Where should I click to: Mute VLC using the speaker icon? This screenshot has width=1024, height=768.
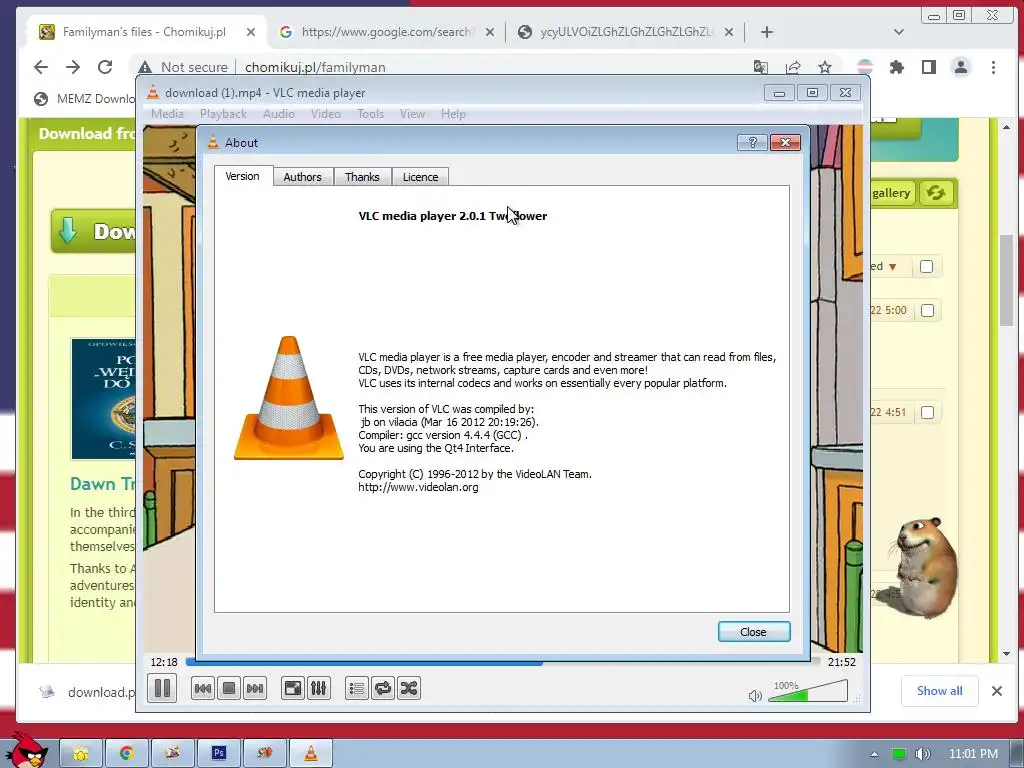(x=755, y=696)
